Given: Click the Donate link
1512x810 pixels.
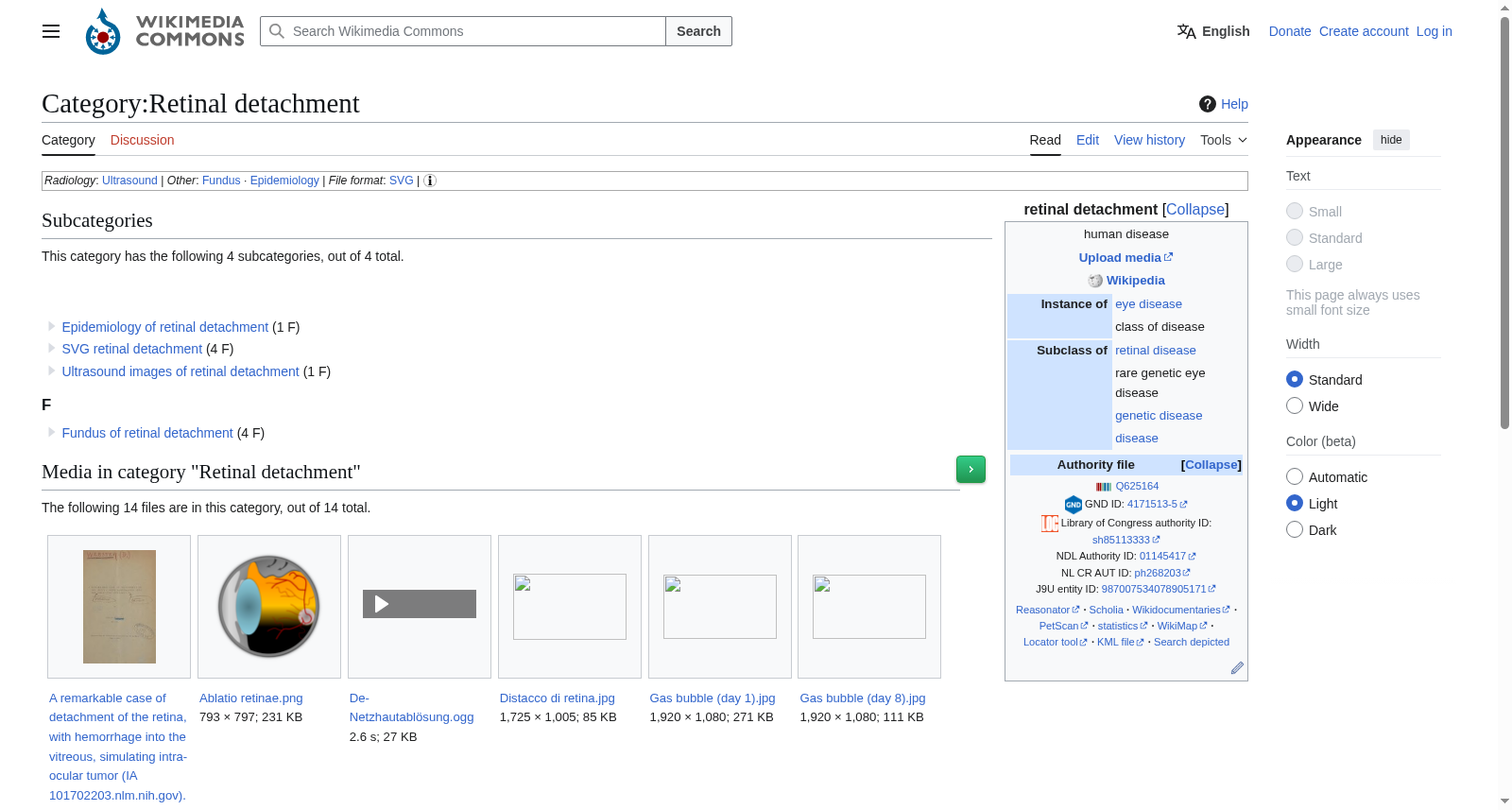Looking at the screenshot, I should [x=1290, y=31].
